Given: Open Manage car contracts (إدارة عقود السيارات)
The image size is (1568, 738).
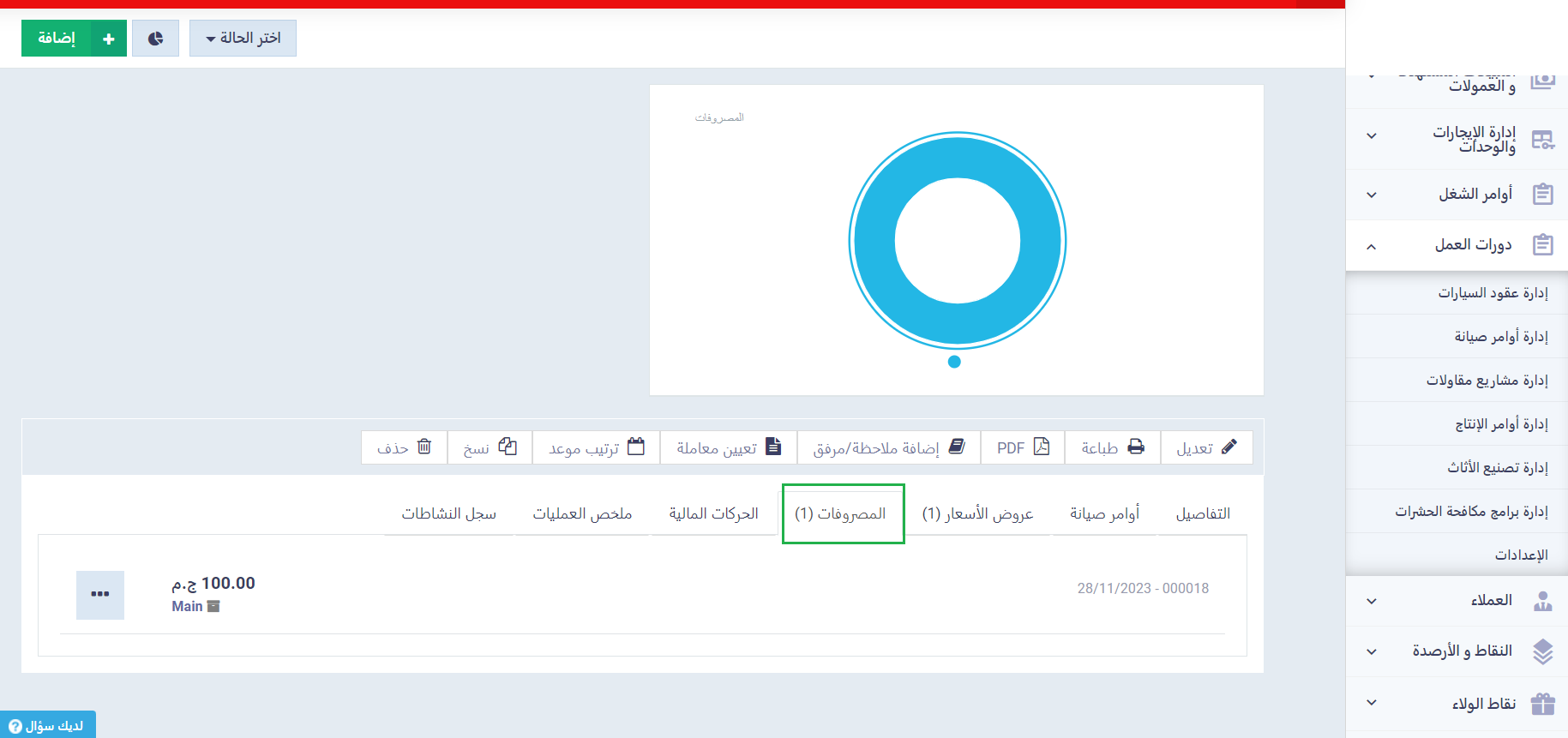Looking at the screenshot, I should [1493, 293].
